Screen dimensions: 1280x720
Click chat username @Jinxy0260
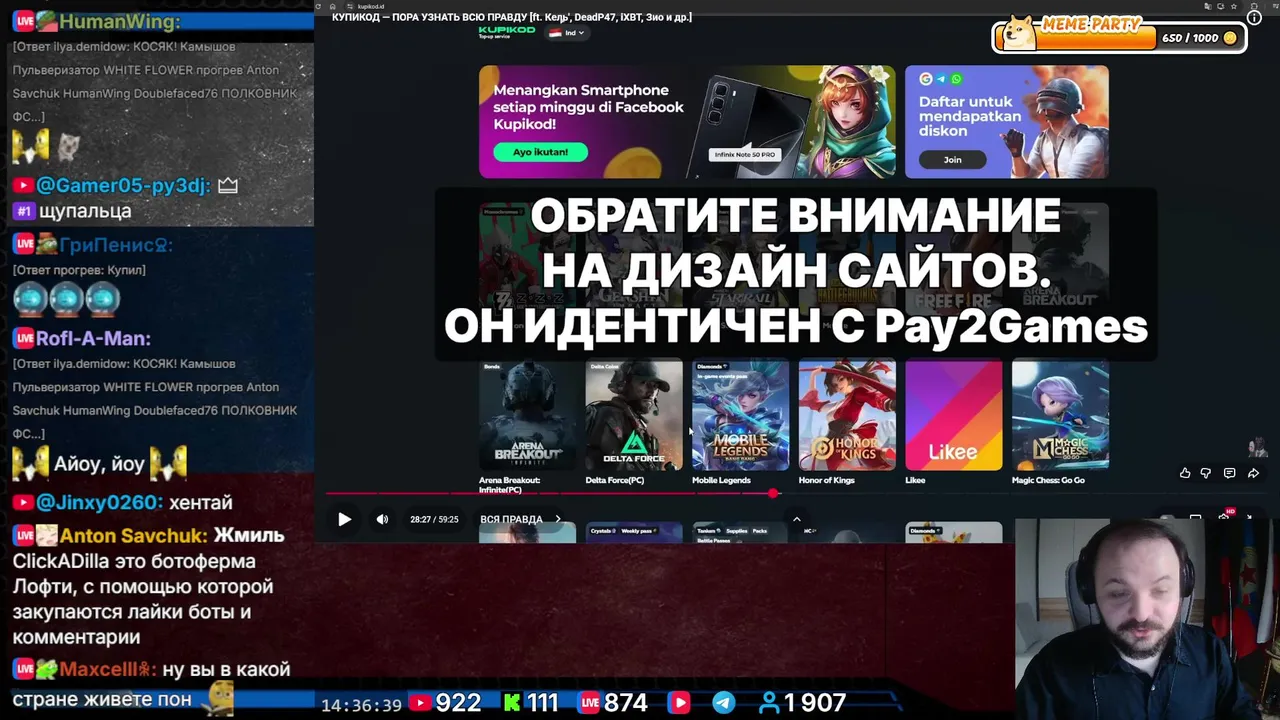pyautogui.click(x=99, y=503)
